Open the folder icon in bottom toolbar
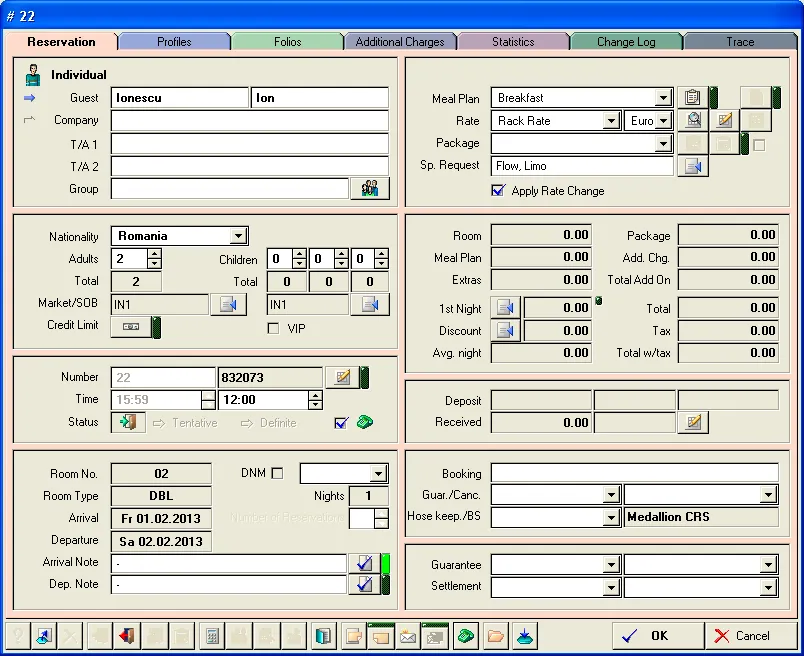Viewport: 804px width, 656px height. tap(495, 637)
